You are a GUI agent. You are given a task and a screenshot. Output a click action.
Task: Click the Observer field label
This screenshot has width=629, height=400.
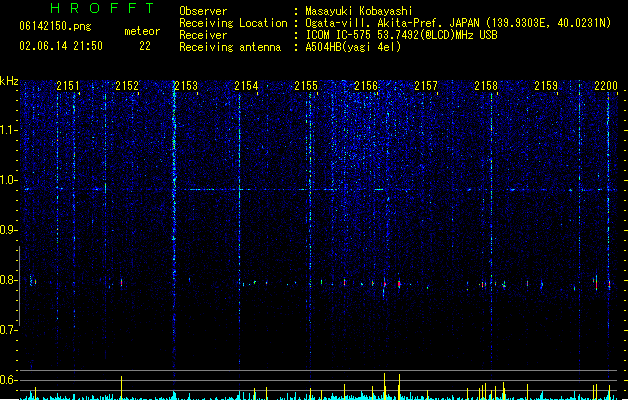(203, 11)
